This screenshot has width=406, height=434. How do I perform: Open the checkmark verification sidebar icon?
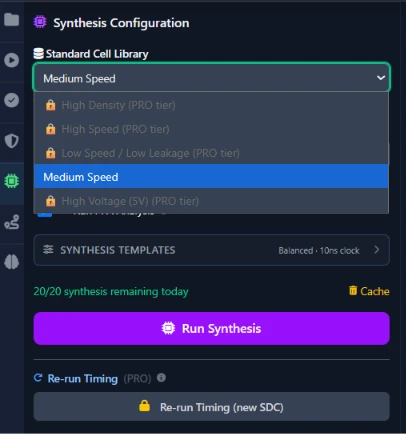(12, 100)
